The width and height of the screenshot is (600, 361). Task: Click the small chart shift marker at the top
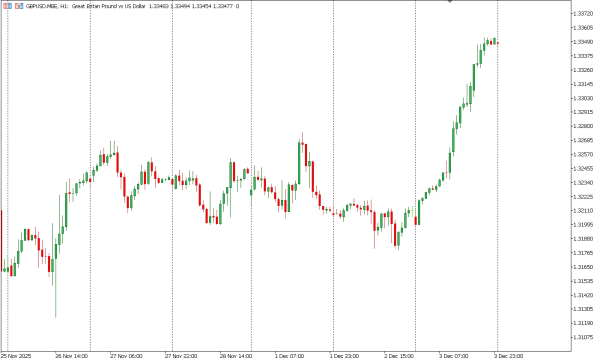450,1
